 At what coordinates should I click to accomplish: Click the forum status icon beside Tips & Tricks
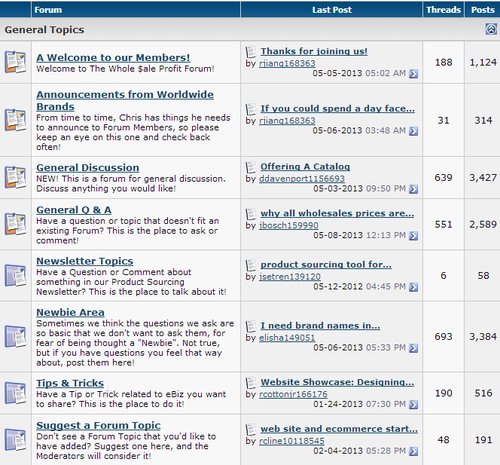coord(15,393)
